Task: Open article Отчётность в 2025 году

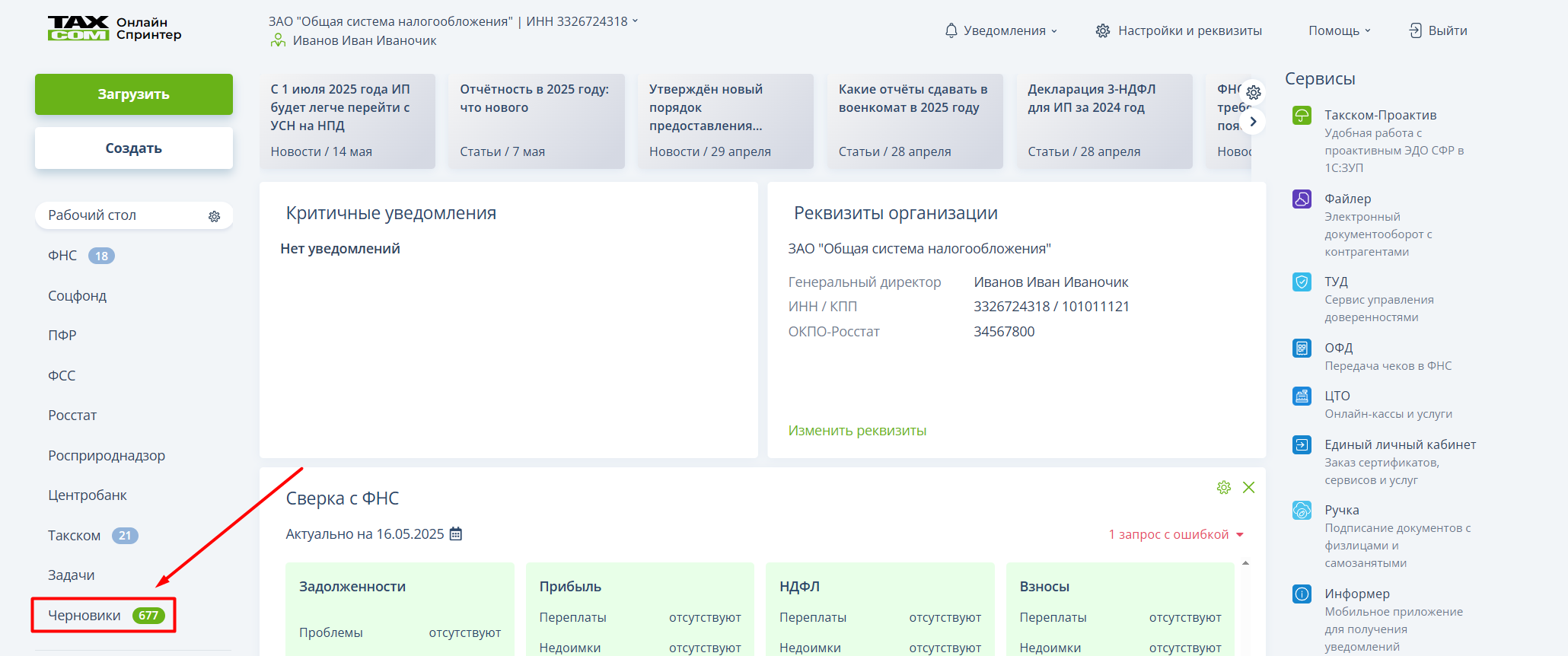Action: point(537,121)
